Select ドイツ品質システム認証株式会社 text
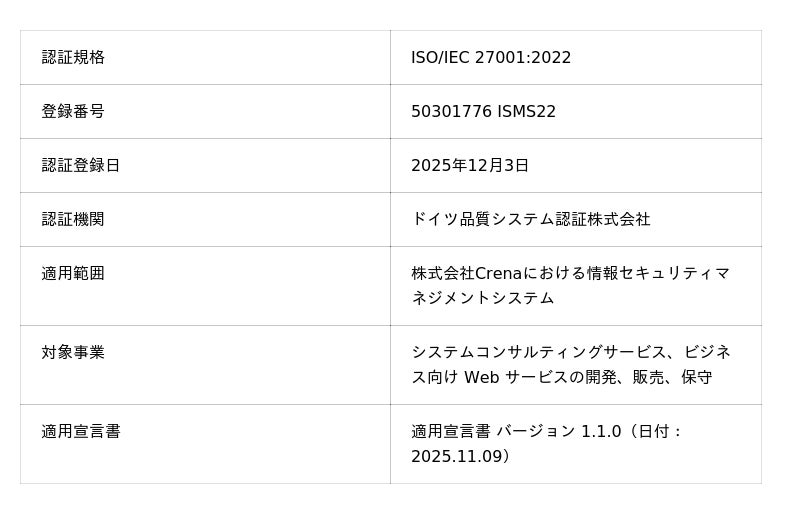This screenshot has height=514, width=800. tap(530, 219)
